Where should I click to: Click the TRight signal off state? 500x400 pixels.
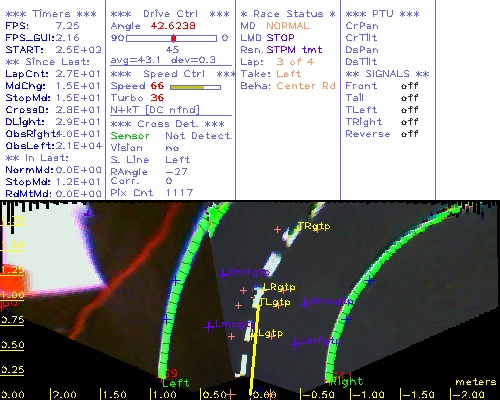click(x=410, y=122)
